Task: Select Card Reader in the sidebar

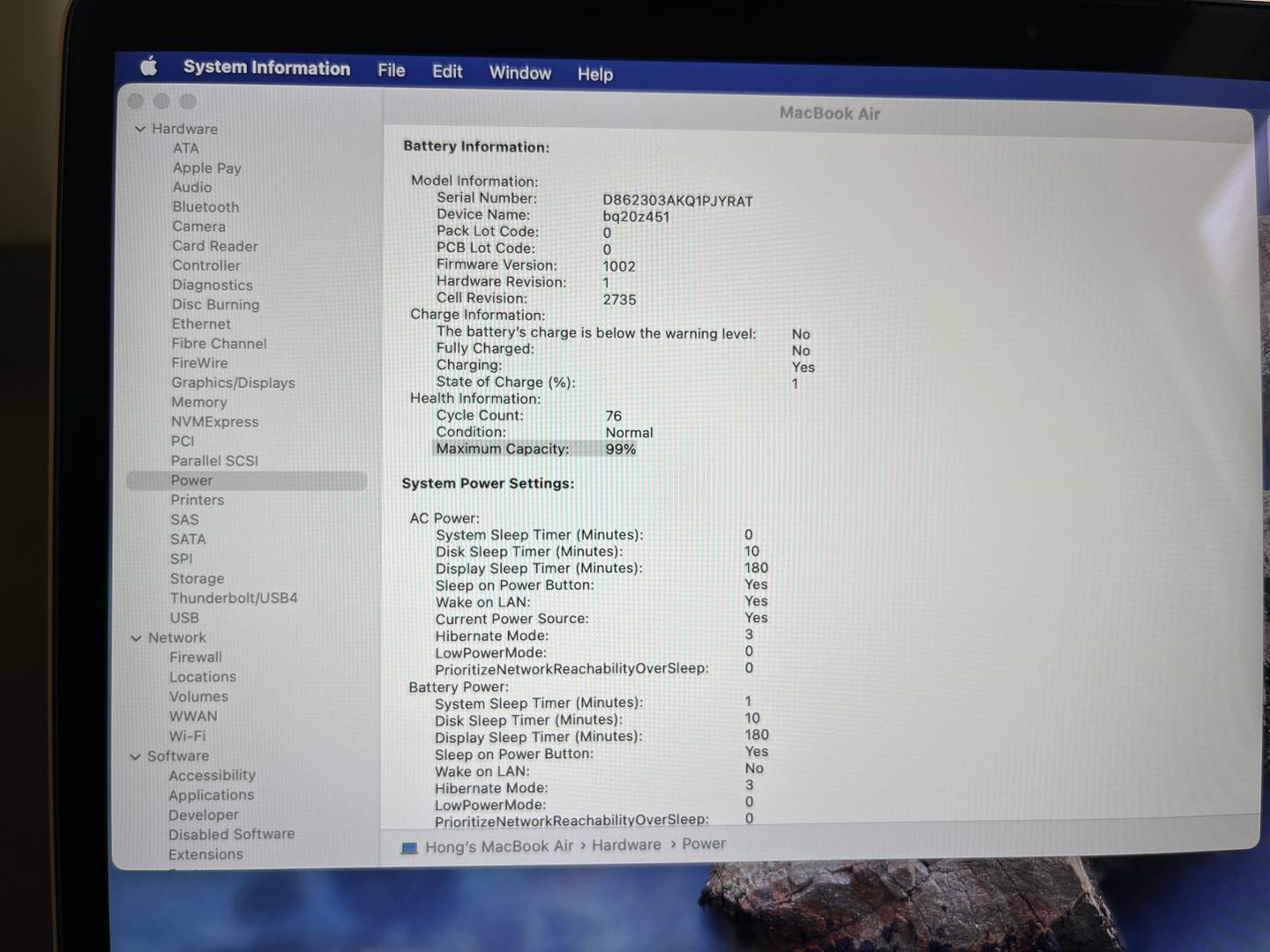Action: [215, 246]
